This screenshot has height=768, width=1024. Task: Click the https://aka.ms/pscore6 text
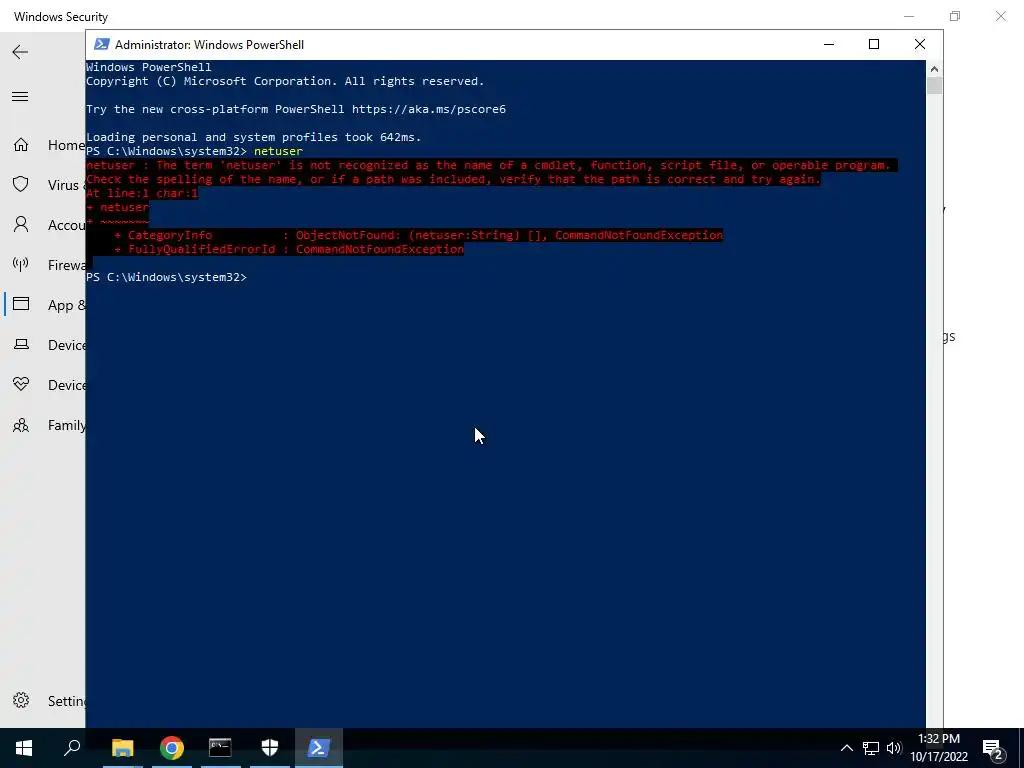pos(428,109)
